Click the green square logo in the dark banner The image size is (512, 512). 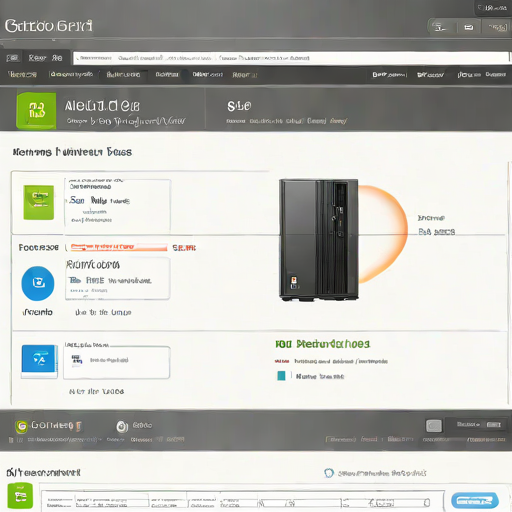[36, 111]
